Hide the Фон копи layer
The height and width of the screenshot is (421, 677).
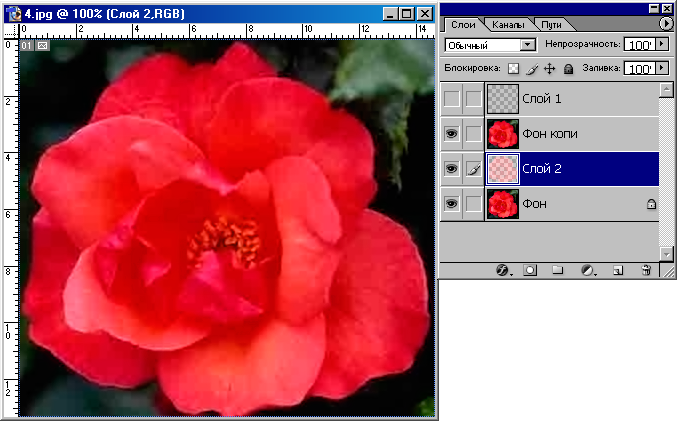(452, 134)
